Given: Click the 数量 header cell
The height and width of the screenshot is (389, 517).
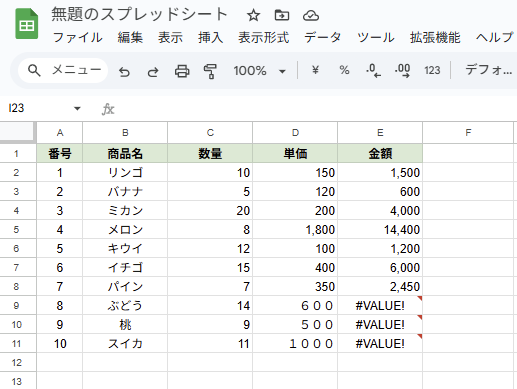Looking at the screenshot, I should 210,153.
